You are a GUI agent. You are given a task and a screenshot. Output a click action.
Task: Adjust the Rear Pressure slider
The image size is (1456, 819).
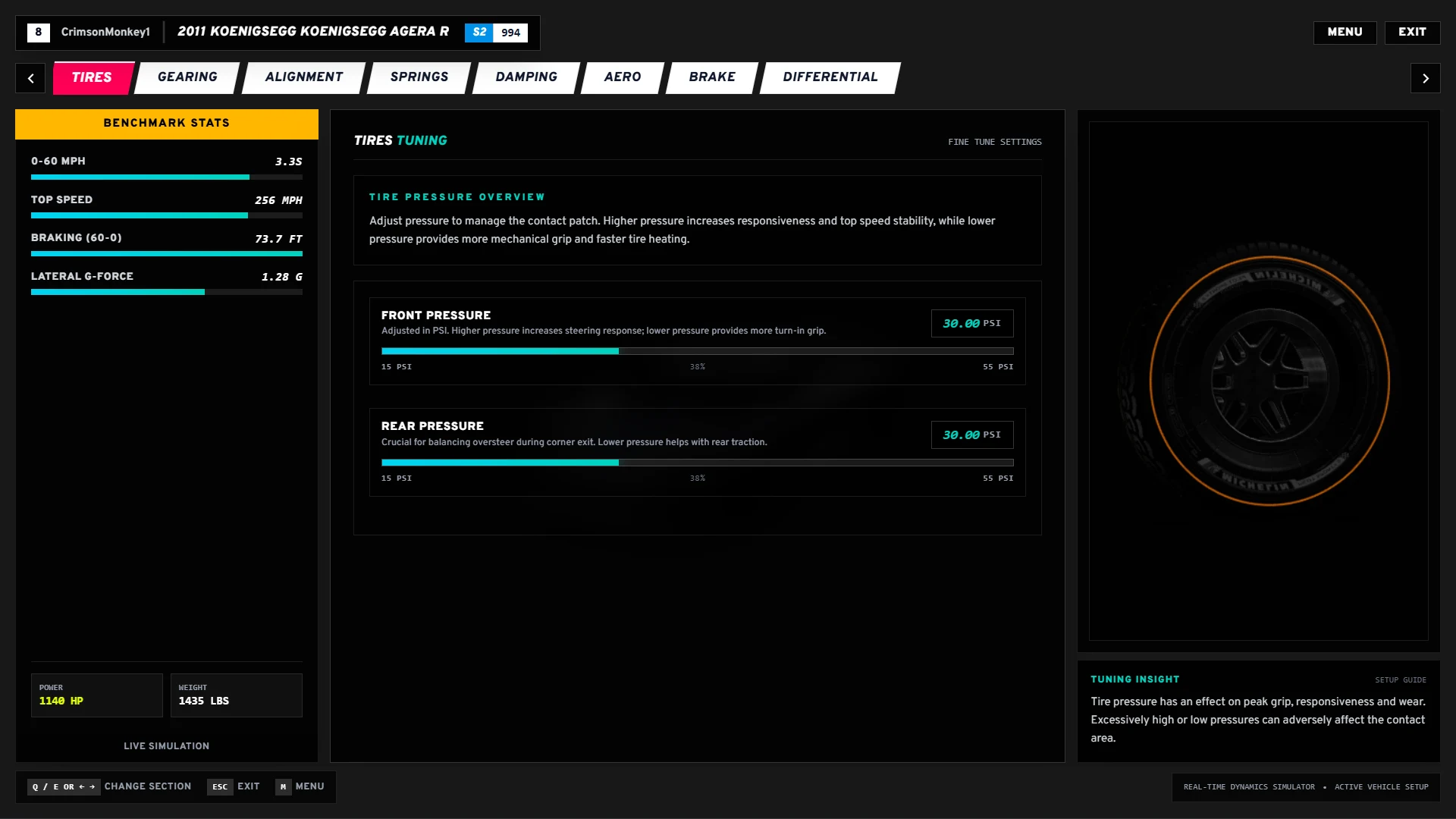tap(697, 463)
